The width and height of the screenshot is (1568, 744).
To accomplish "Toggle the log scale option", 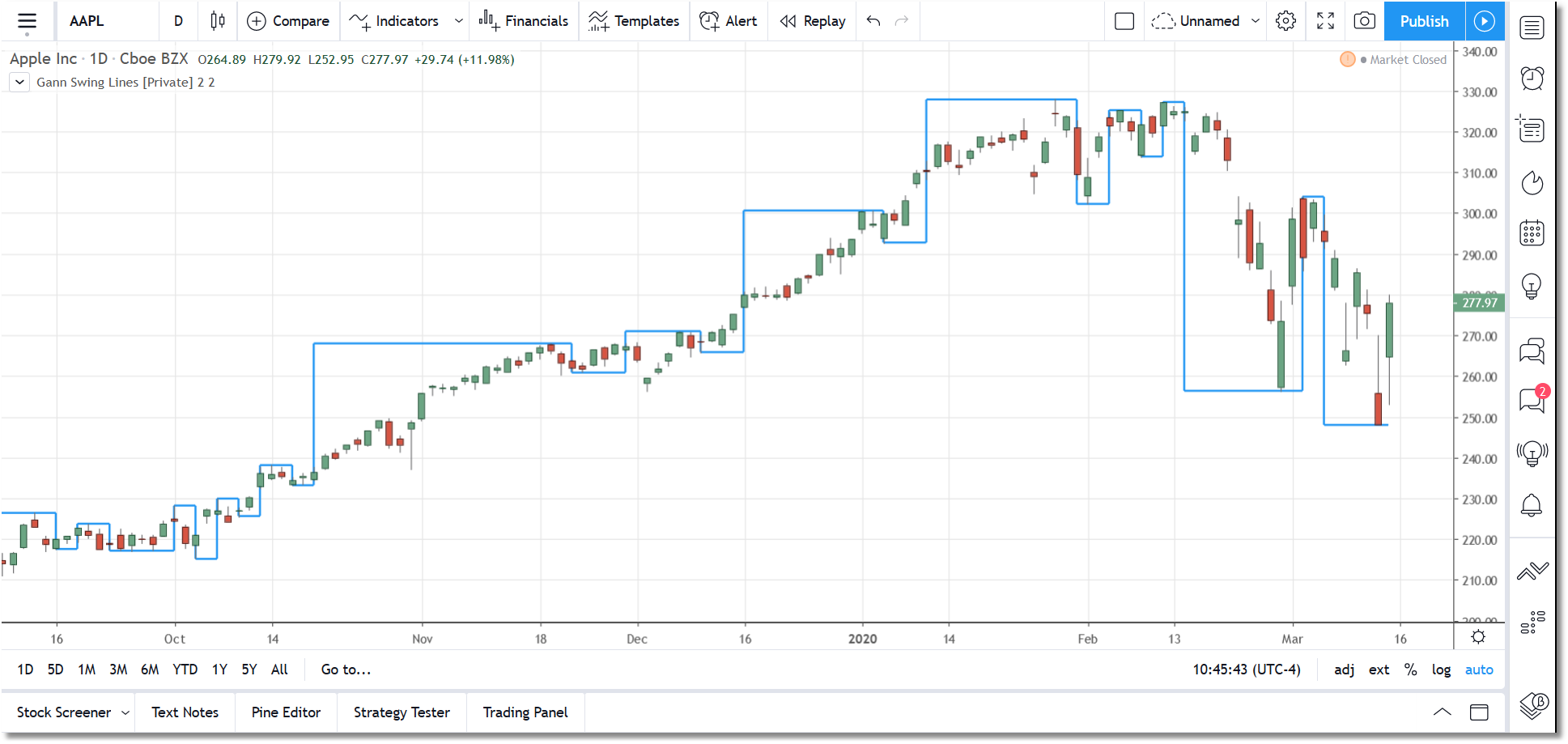I will [1441, 670].
